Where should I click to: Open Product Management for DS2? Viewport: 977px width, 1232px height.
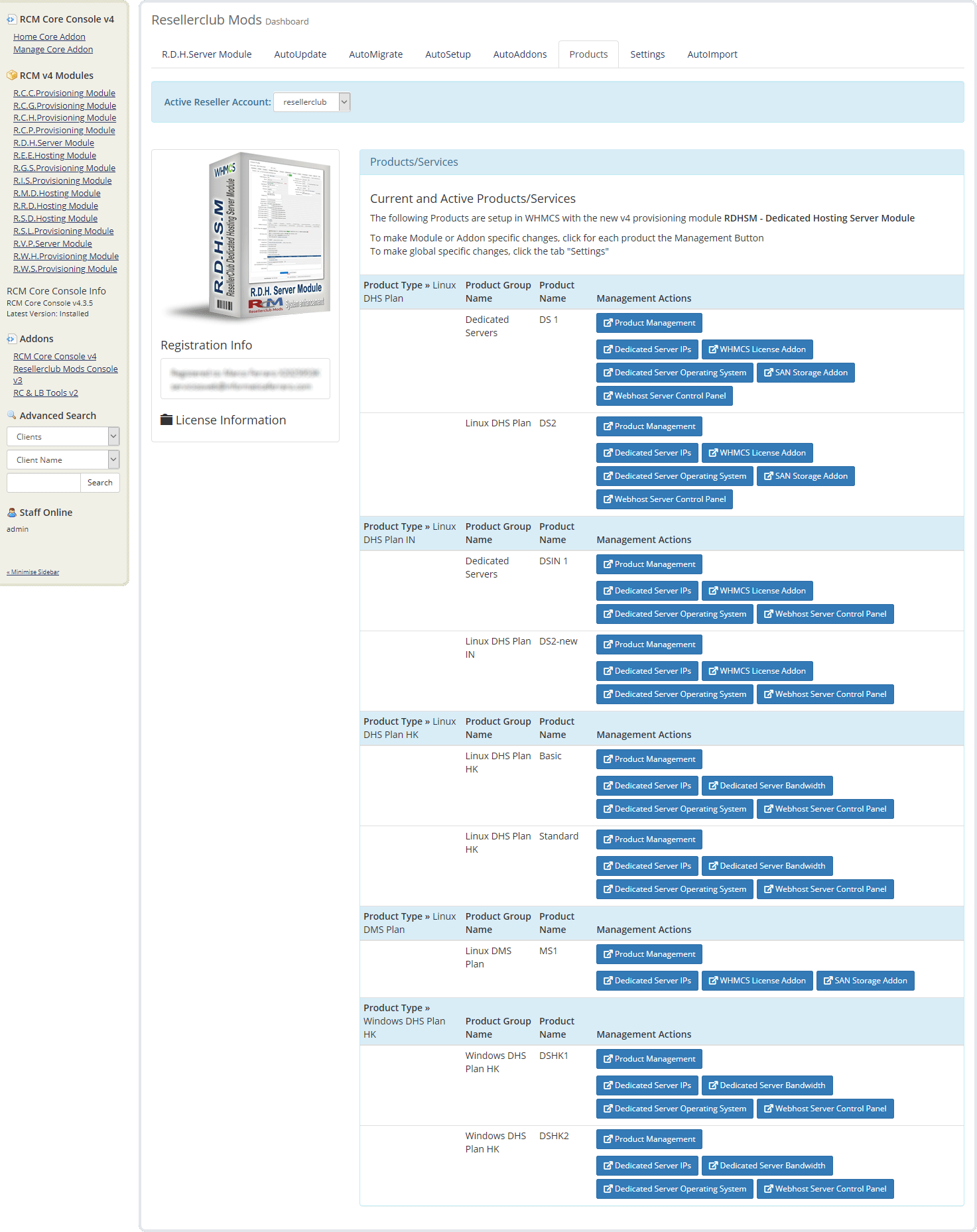pyautogui.click(x=649, y=426)
